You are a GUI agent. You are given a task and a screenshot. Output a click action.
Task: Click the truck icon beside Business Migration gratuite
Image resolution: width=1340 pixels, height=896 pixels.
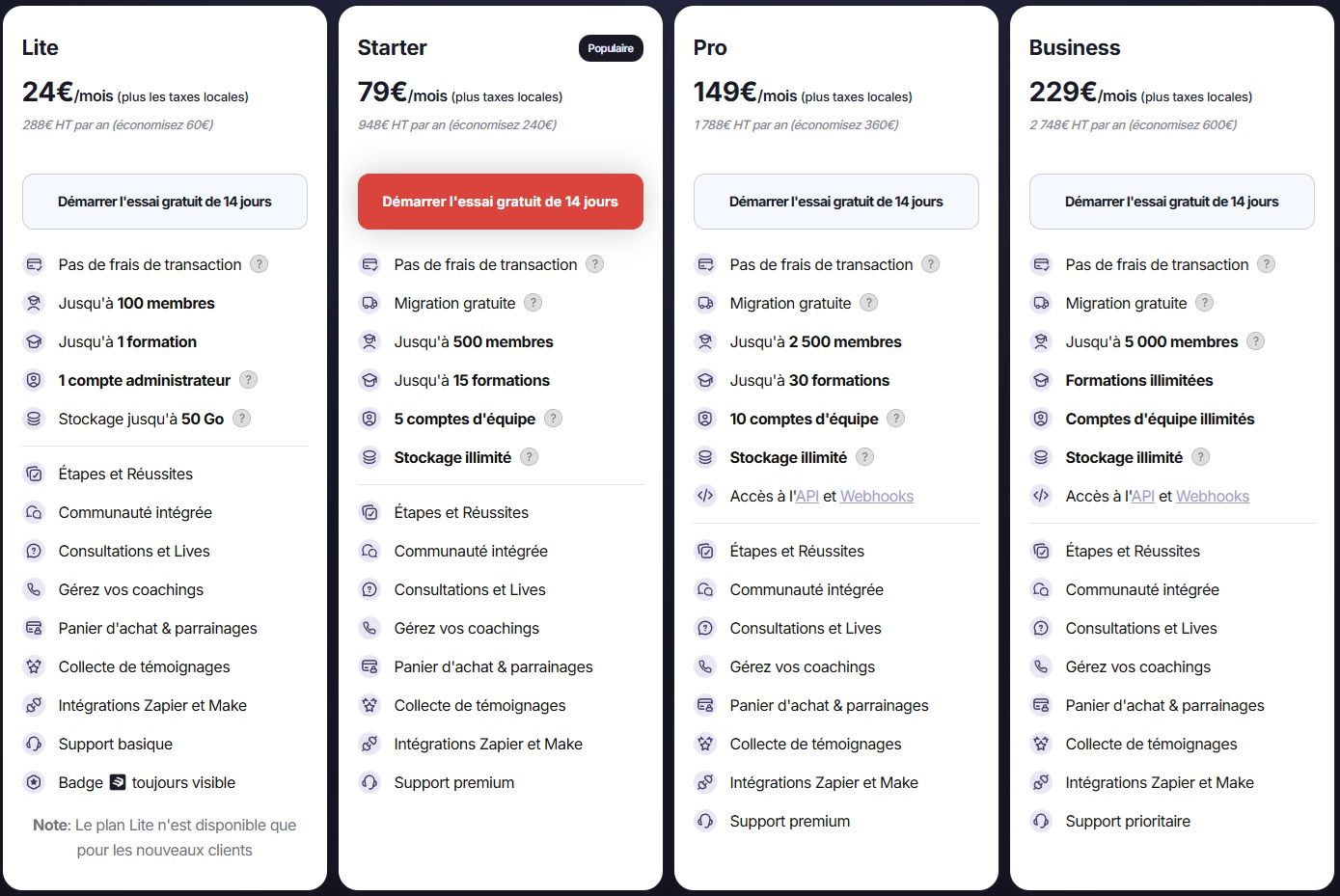pyautogui.click(x=1041, y=303)
